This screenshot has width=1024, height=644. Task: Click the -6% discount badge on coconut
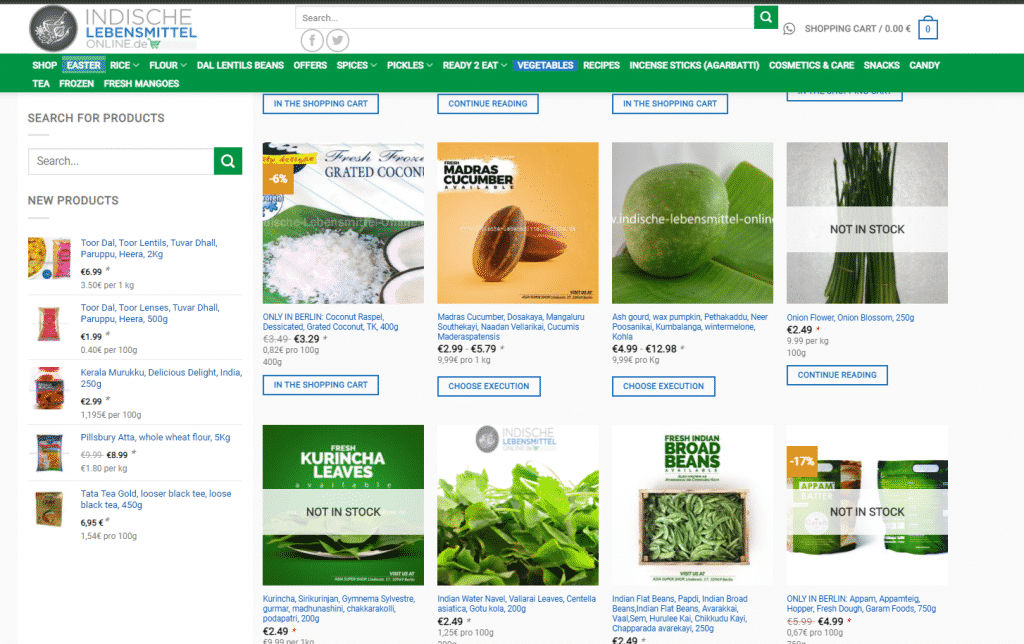point(278,179)
